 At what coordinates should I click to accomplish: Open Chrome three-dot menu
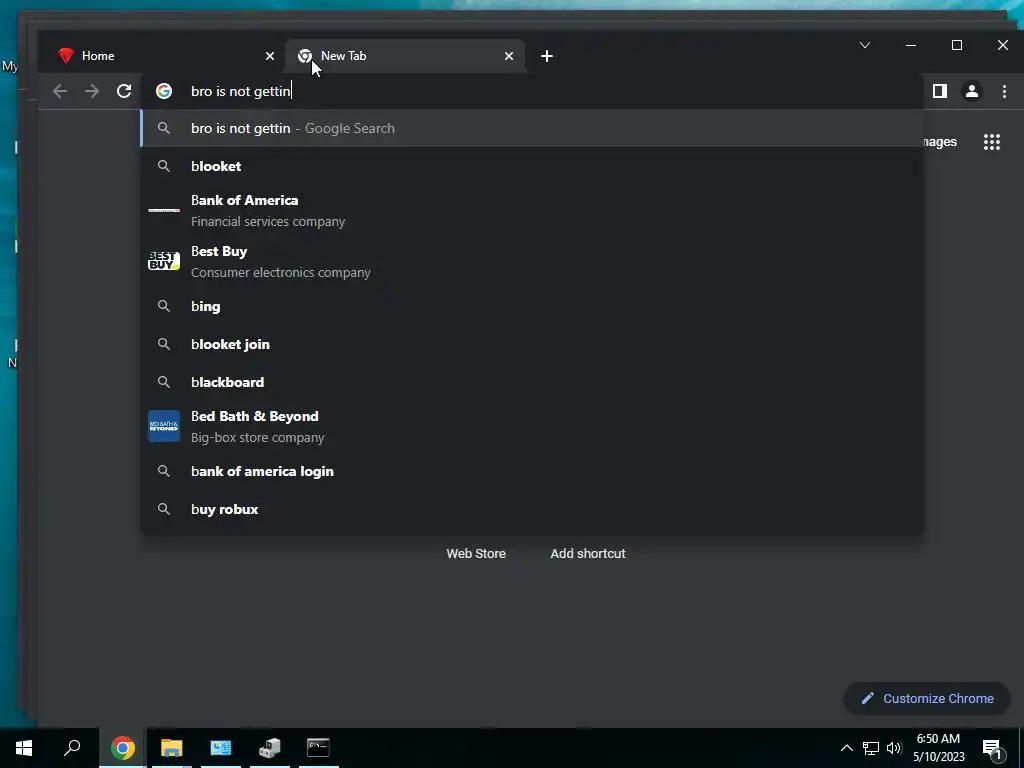[1004, 91]
